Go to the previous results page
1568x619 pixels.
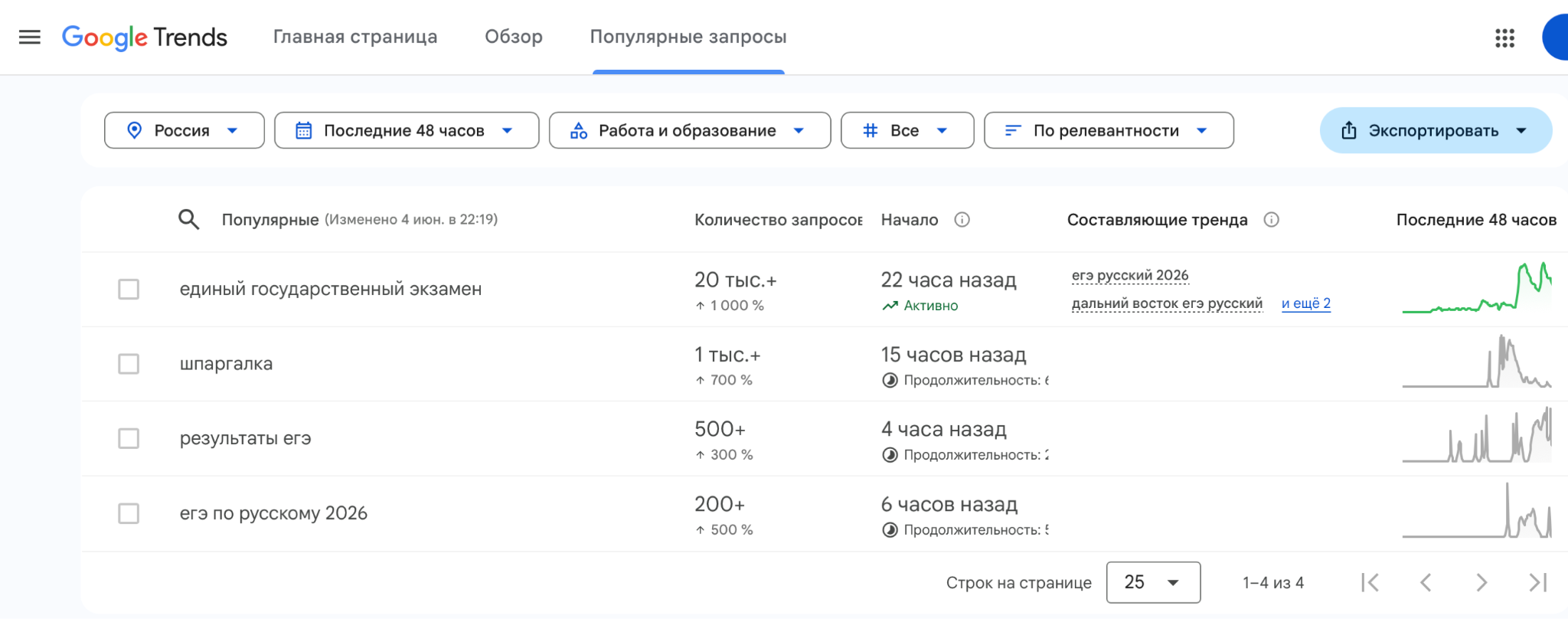pyautogui.click(x=1426, y=582)
